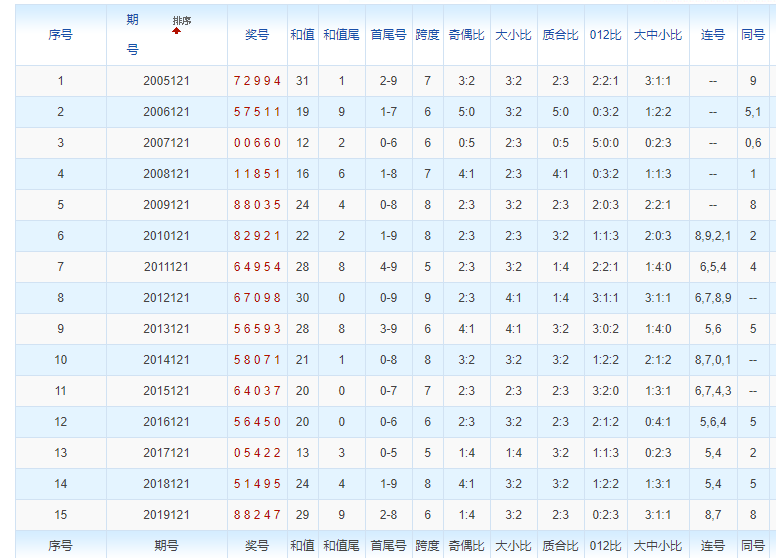Click the 同号 value 5,1
The image size is (776, 558).
point(753,112)
